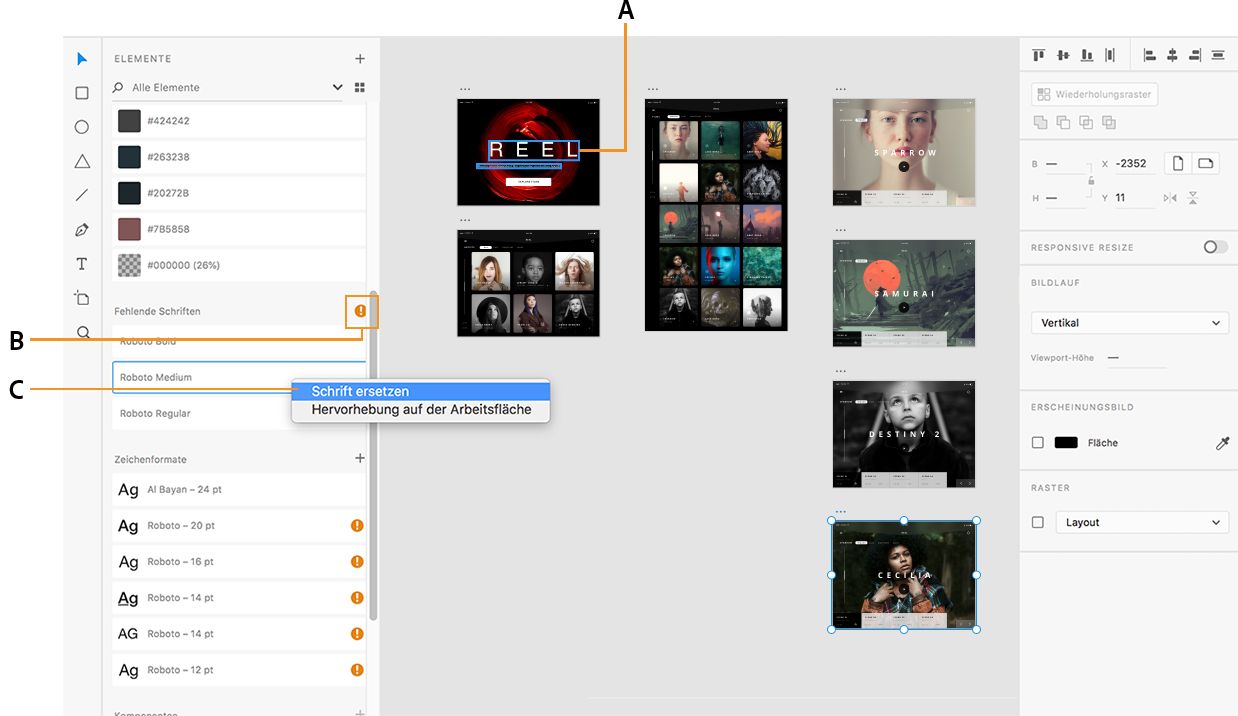Add a new Zeichenformat with plus icon
The height and width of the screenshot is (716, 1238).
(x=360, y=458)
